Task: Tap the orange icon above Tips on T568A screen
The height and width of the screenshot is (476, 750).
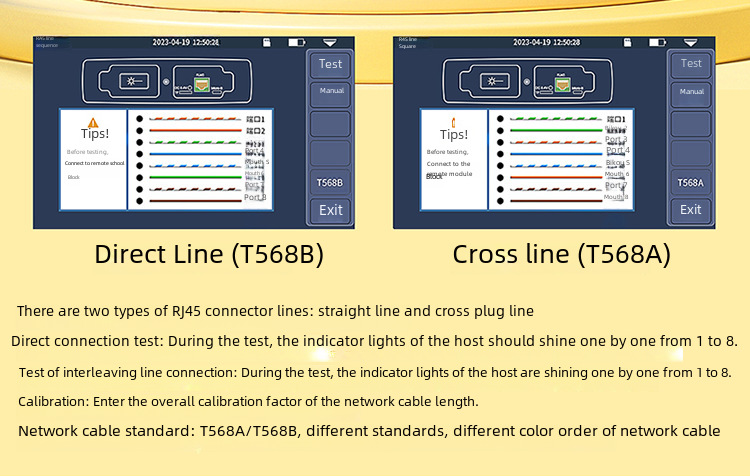Action: click(x=453, y=123)
